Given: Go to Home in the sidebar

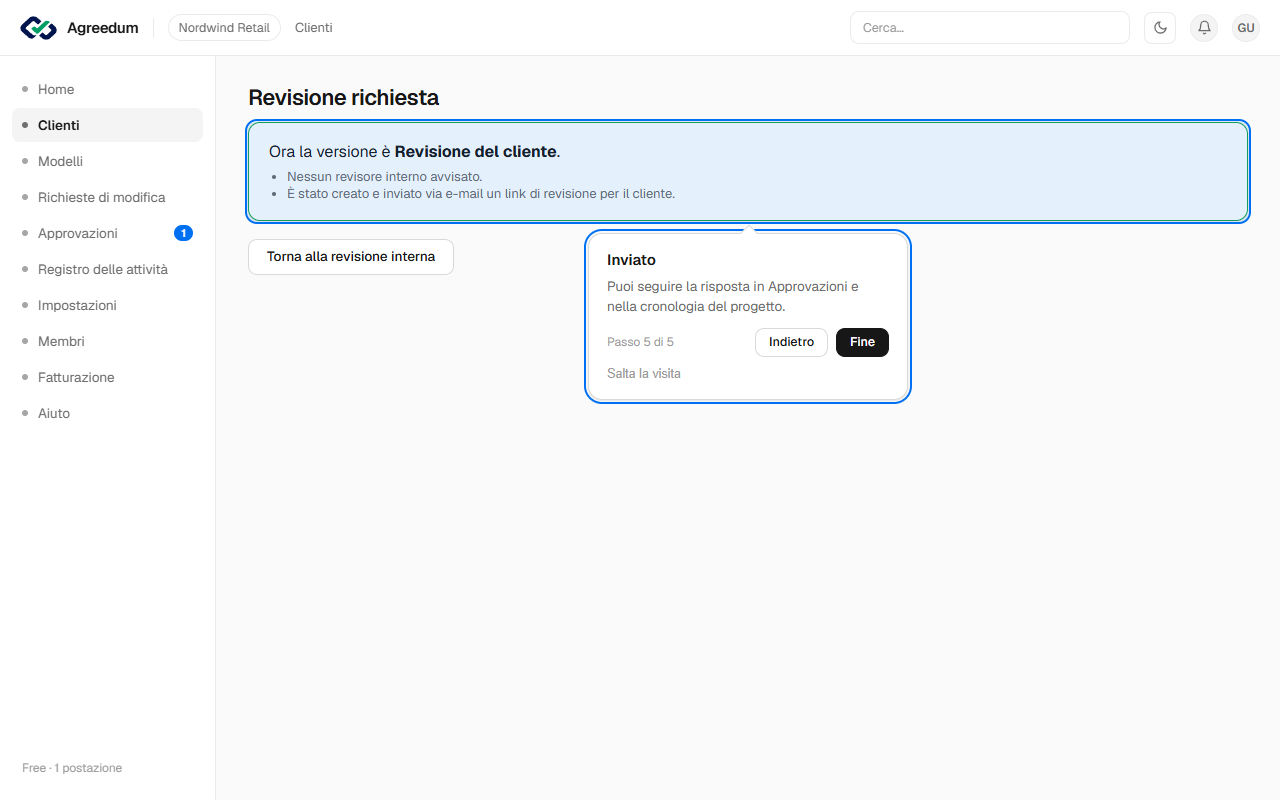Looking at the screenshot, I should pyautogui.click(x=107, y=89).
